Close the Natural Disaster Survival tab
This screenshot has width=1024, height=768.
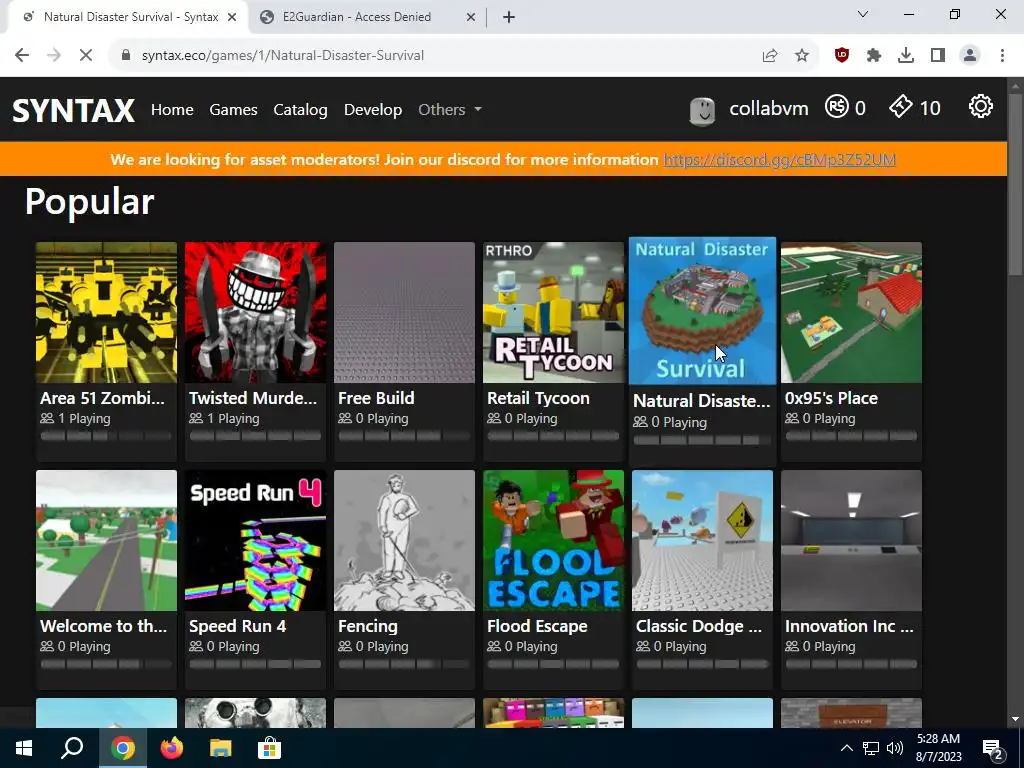point(231,17)
